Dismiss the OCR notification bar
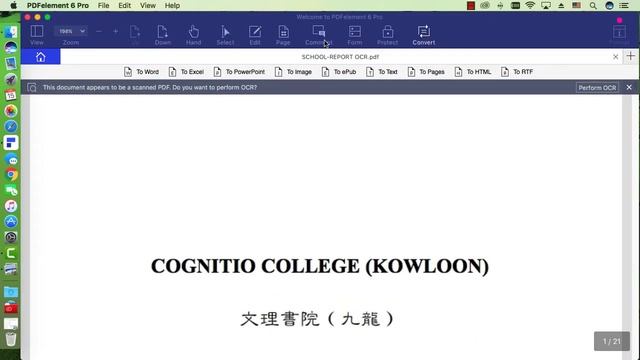Viewport: 640px width, 360px height. [629, 87]
